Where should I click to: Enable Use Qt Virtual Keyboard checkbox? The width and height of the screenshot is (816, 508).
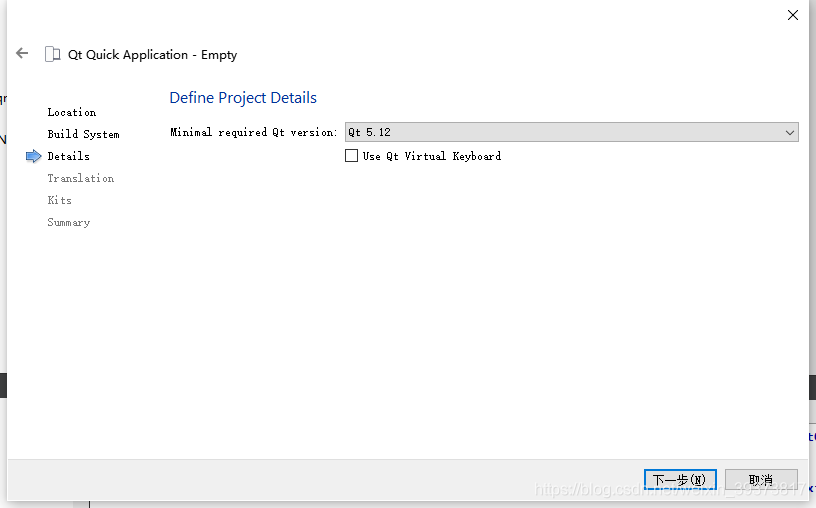pyautogui.click(x=351, y=156)
